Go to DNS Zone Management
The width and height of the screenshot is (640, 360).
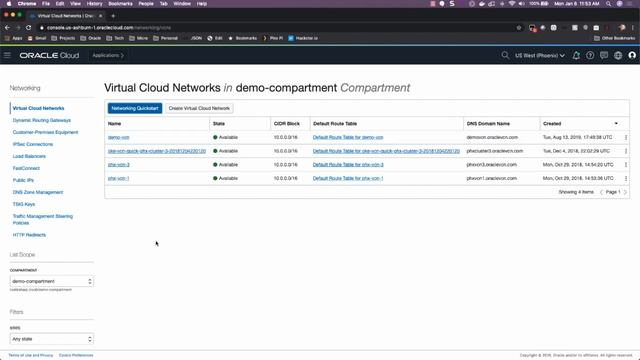point(38,192)
